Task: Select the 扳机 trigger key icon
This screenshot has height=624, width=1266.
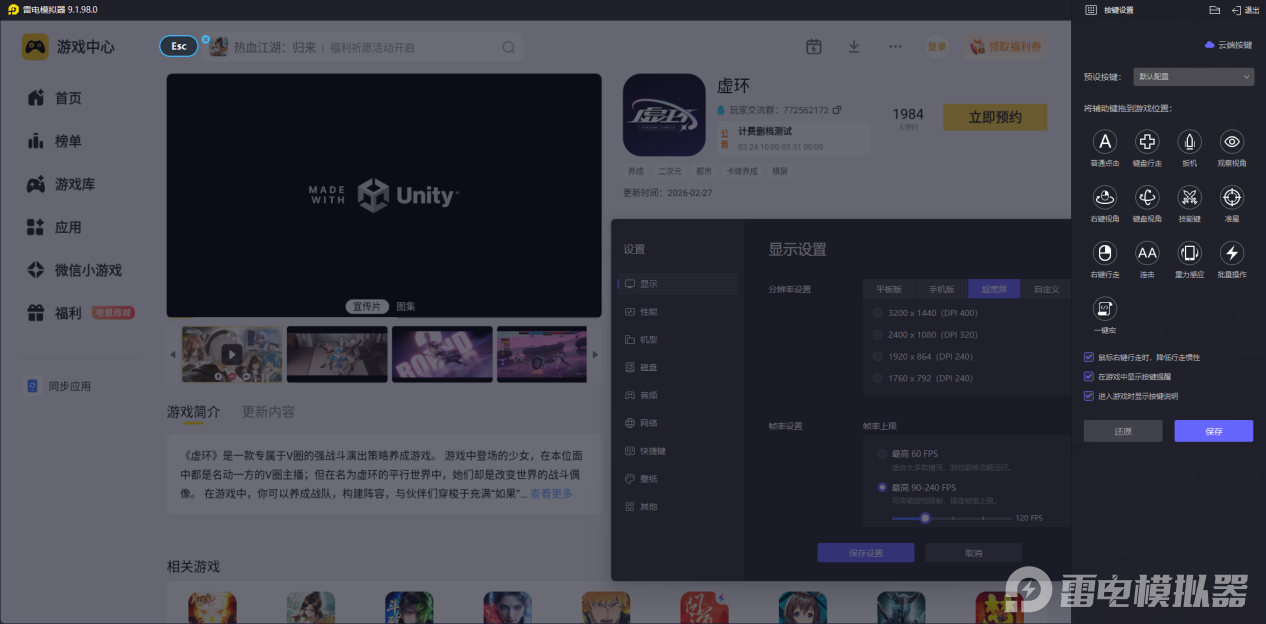Action: tap(1189, 143)
